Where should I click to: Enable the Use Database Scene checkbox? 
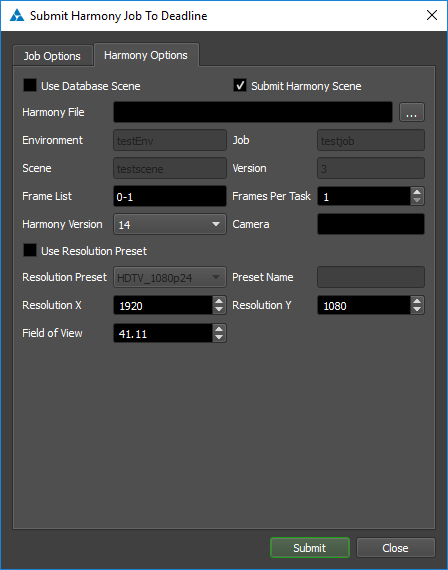pos(30,85)
